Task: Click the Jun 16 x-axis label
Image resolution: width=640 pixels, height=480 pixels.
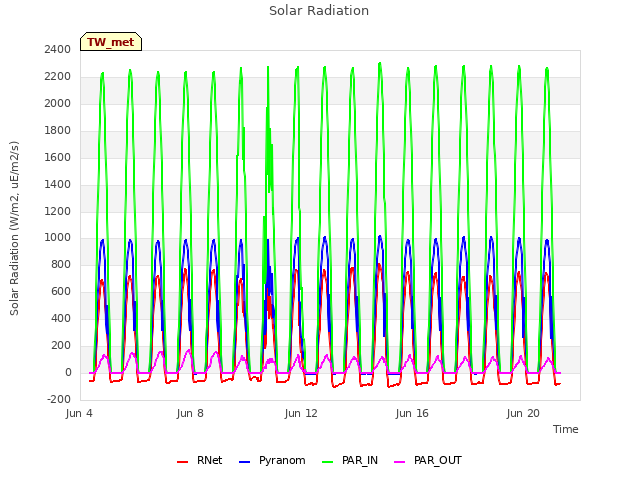Action: tap(412, 413)
